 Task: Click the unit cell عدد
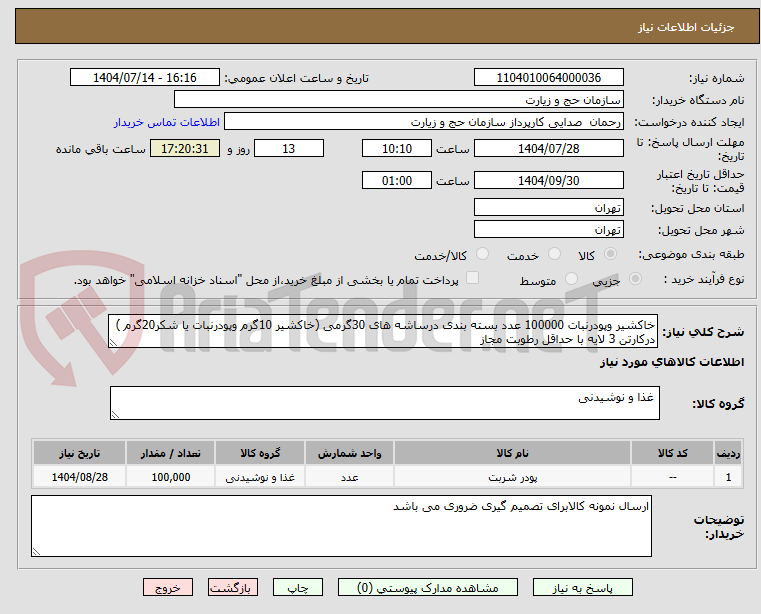(349, 477)
